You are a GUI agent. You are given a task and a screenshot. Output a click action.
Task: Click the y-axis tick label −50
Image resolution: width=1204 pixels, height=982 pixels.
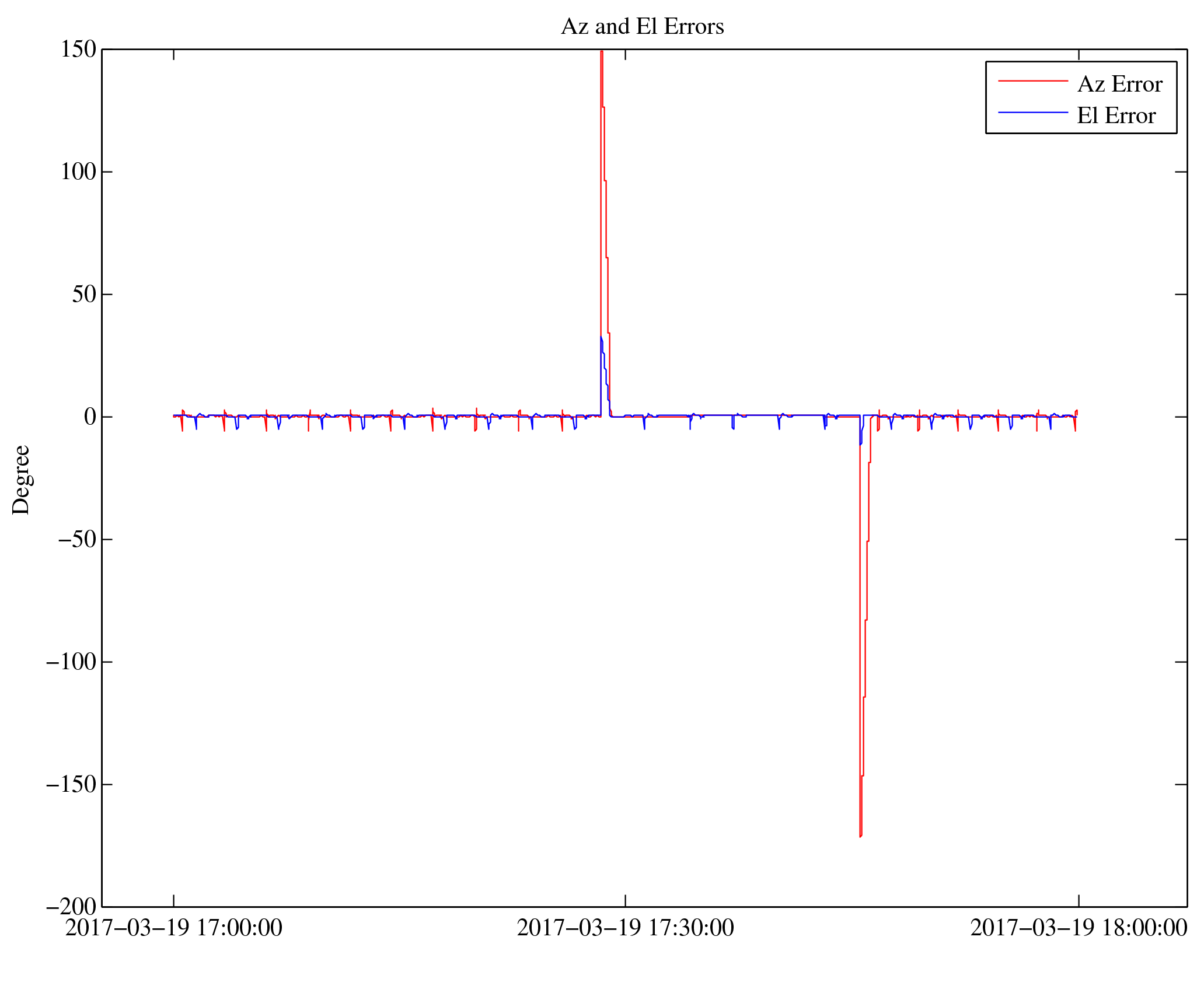76,540
